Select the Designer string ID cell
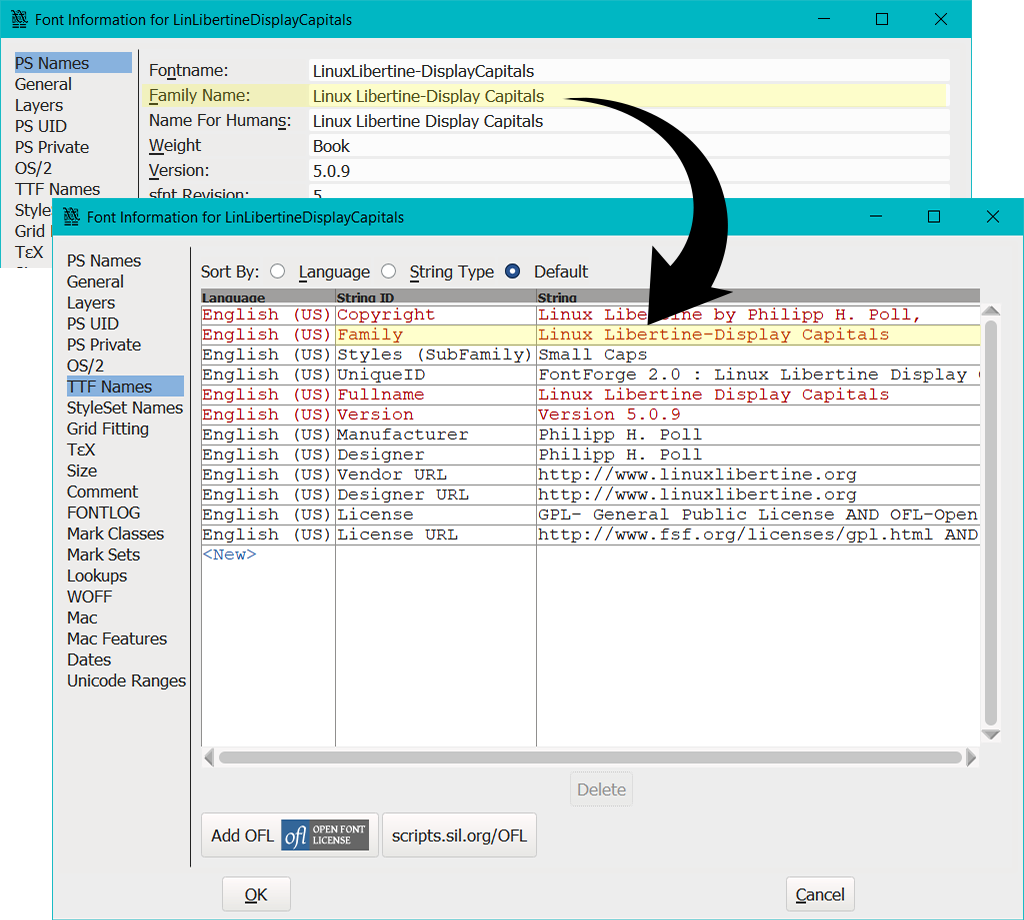 (435, 454)
